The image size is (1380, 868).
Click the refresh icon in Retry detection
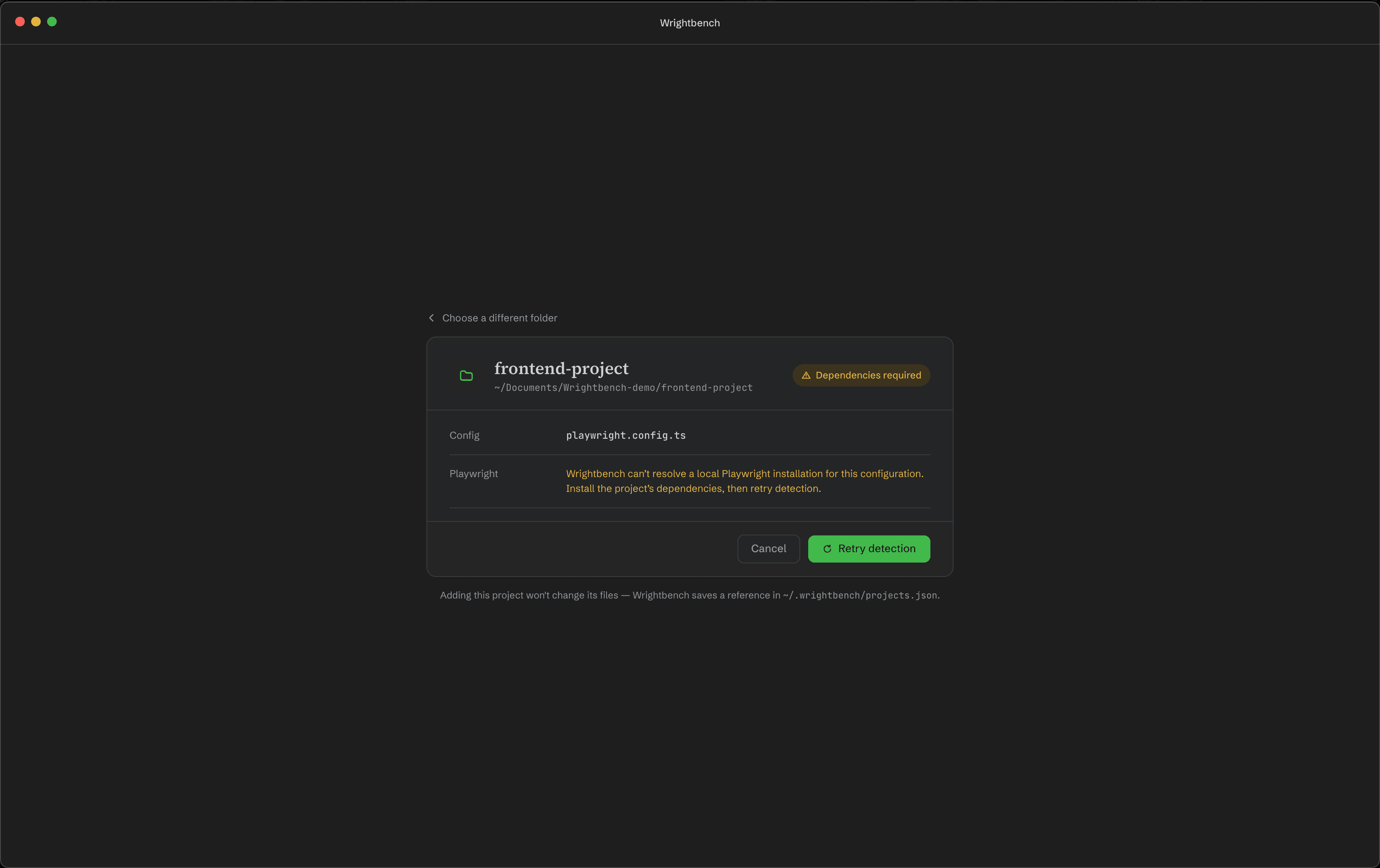click(x=827, y=549)
